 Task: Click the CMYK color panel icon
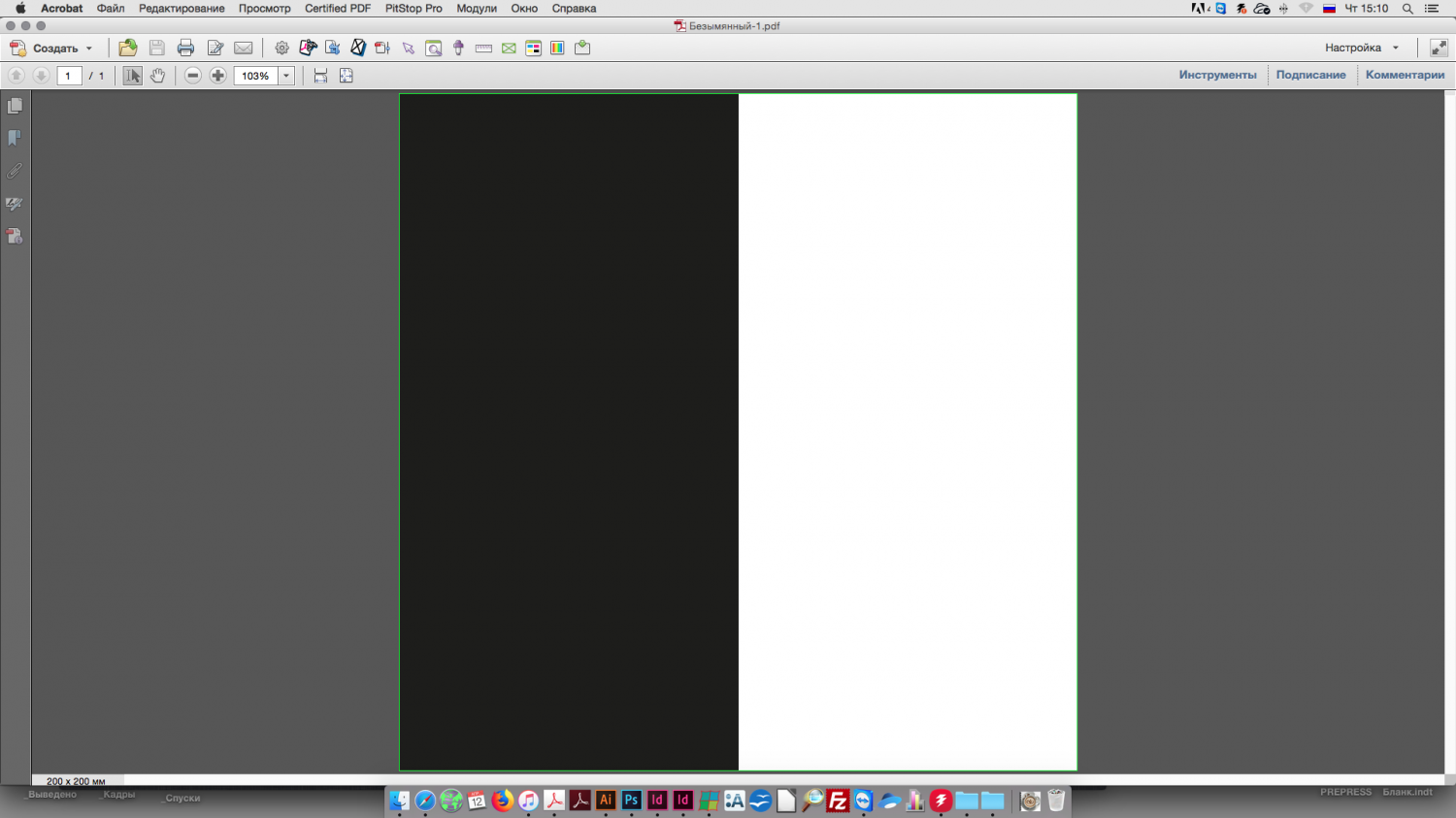coord(533,48)
